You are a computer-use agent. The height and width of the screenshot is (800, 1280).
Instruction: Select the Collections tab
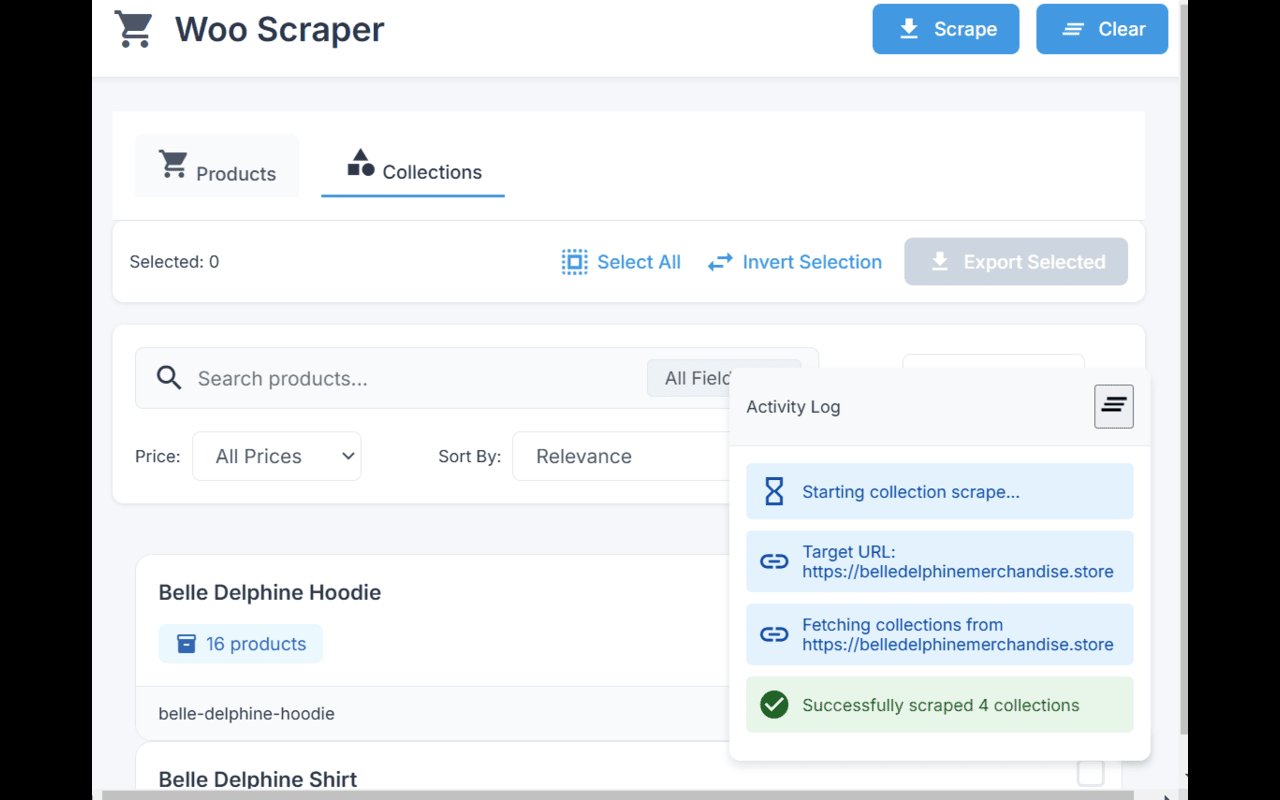[412, 171]
